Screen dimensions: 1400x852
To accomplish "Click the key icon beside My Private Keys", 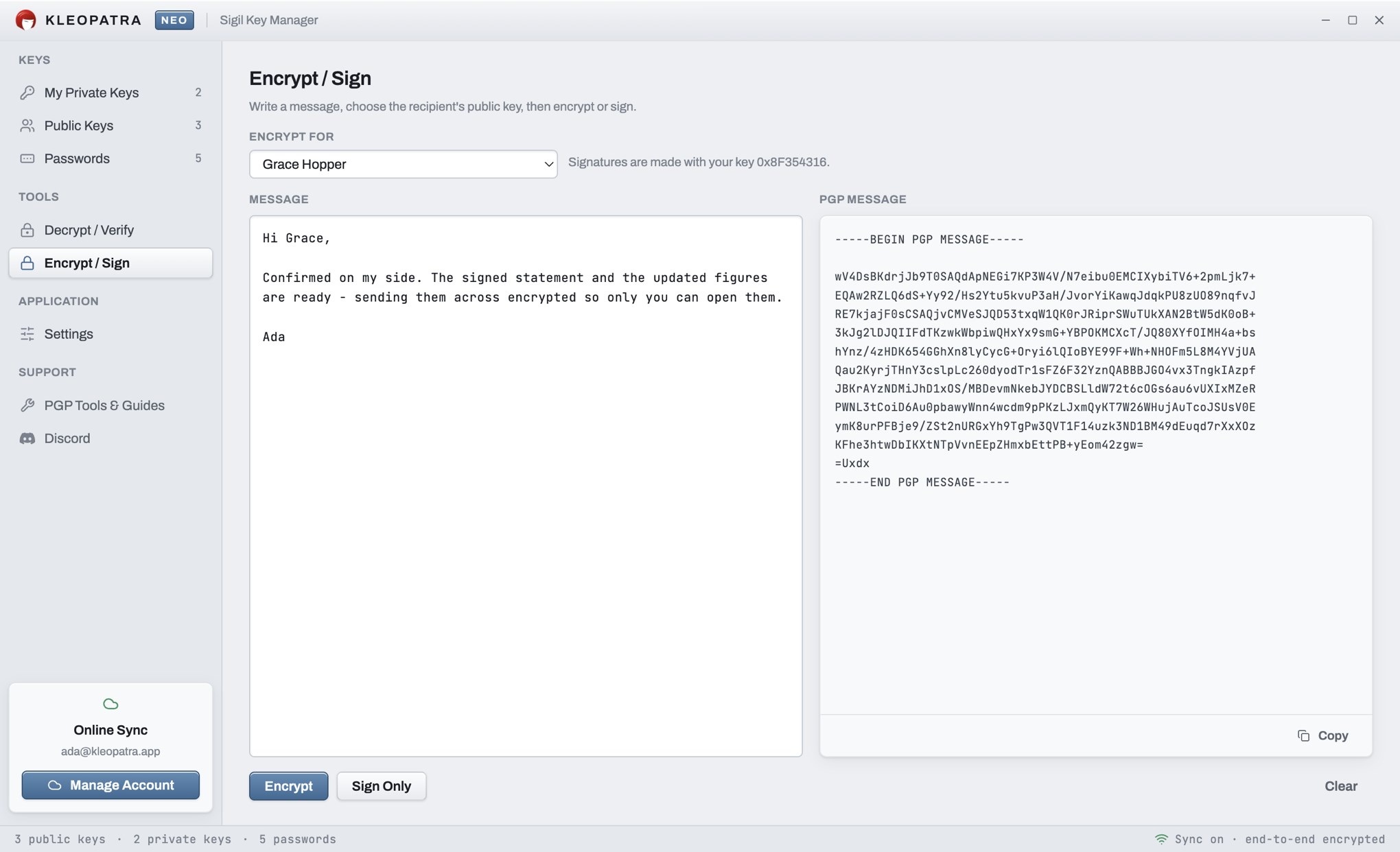I will (x=27, y=93).
